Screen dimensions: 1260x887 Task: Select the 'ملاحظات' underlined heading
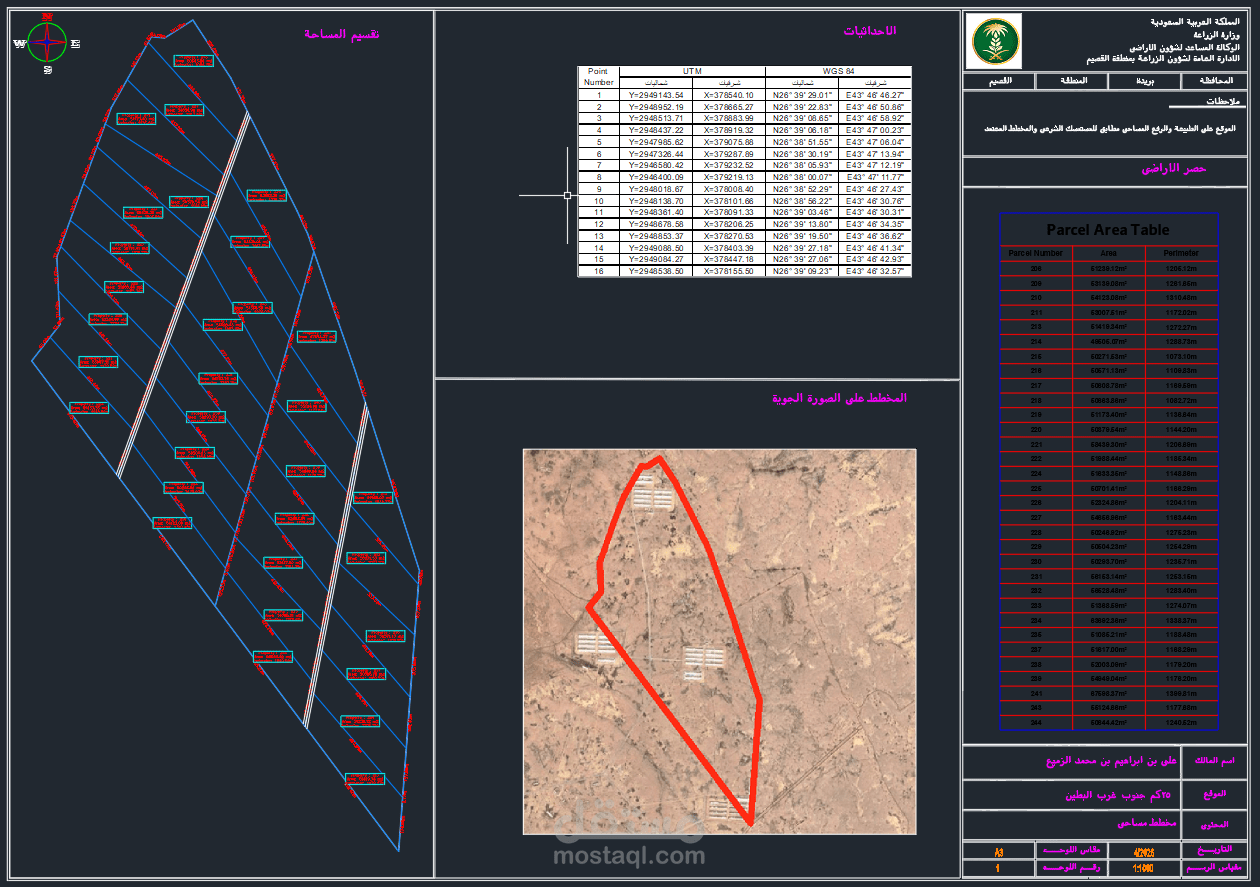pos(1221,102)
